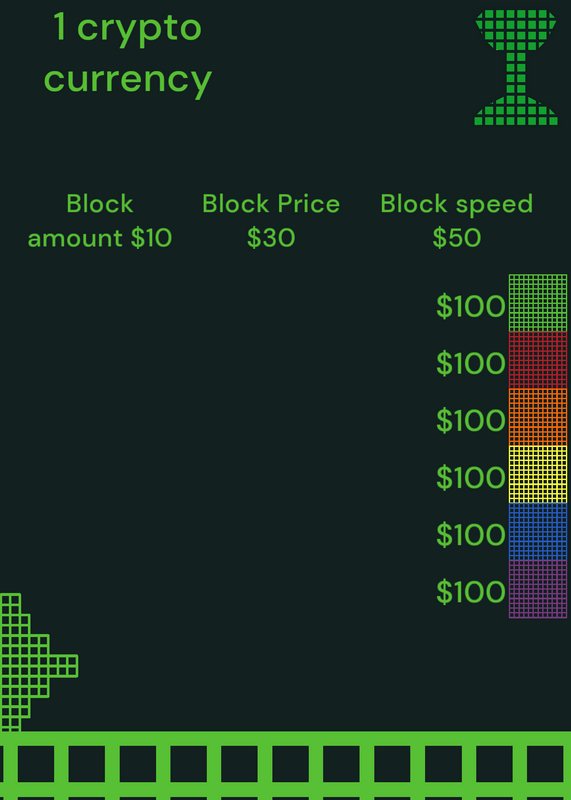Click the green conveyor grid at bottom
The width and height of the screenshot is (571, 800).
[285, 765]
